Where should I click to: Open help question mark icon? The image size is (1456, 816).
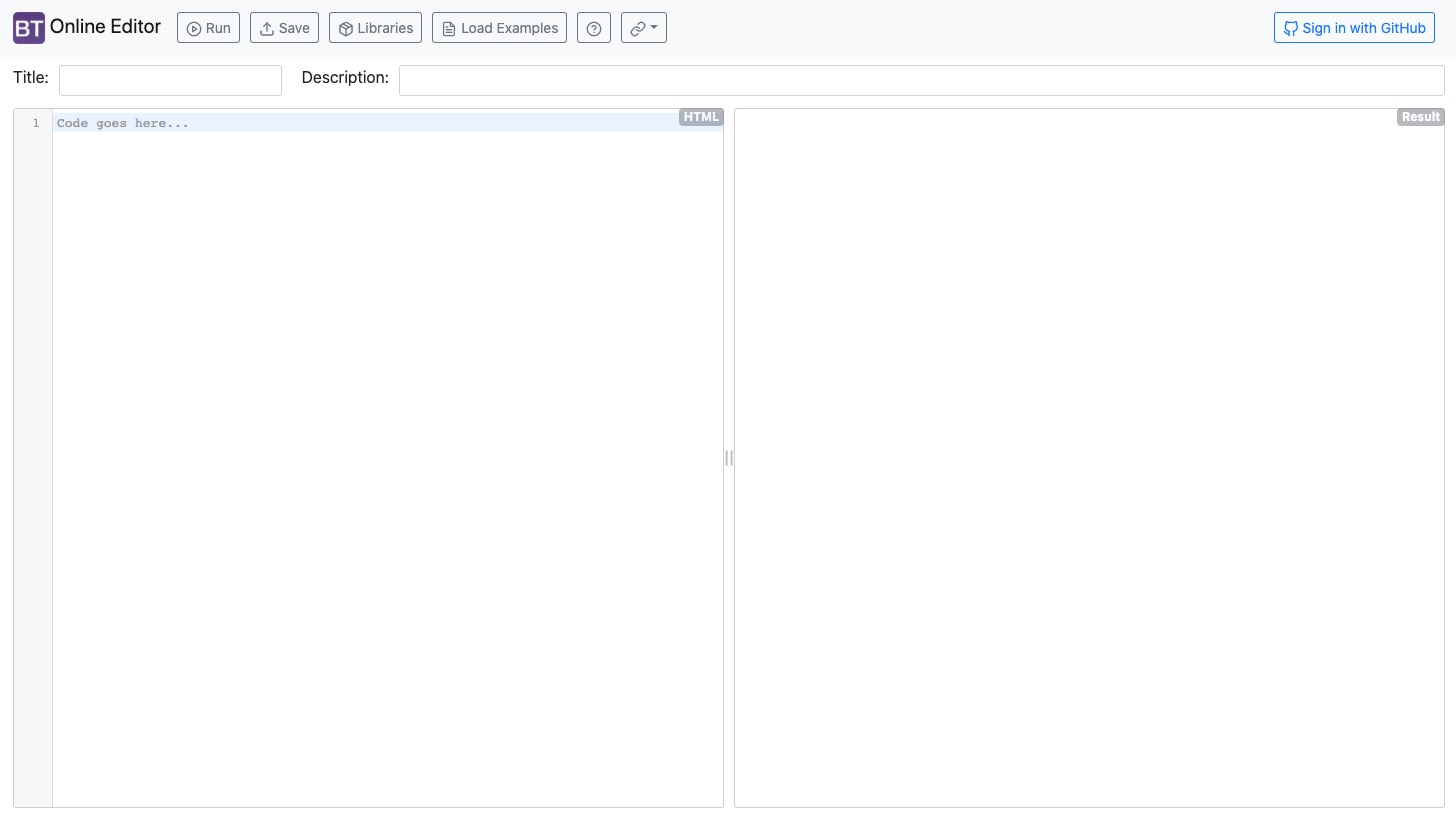pos(594,28)
